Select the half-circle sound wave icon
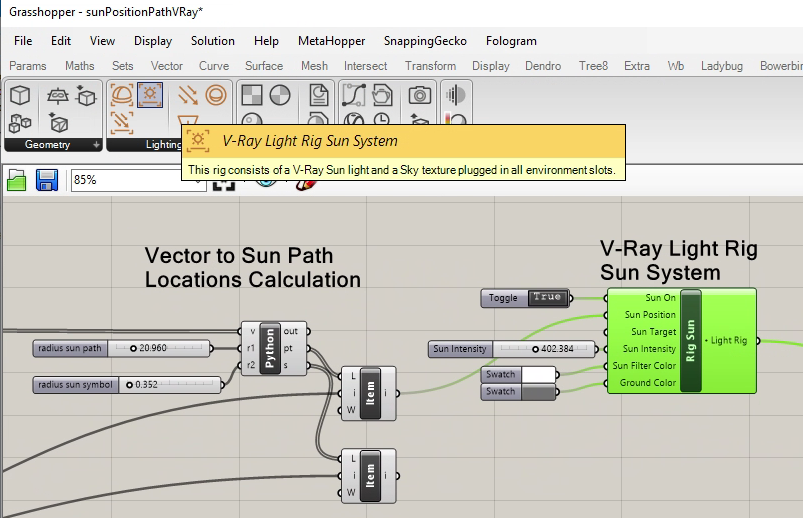 tap(455, 95)
